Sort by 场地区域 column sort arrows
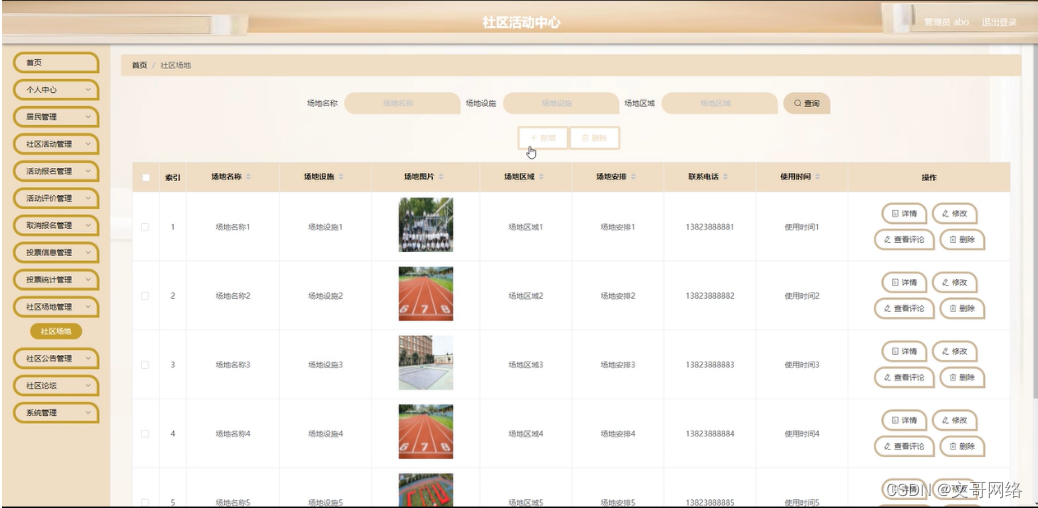This screenshot has height=508, width=1038. (x=541, y=177)
